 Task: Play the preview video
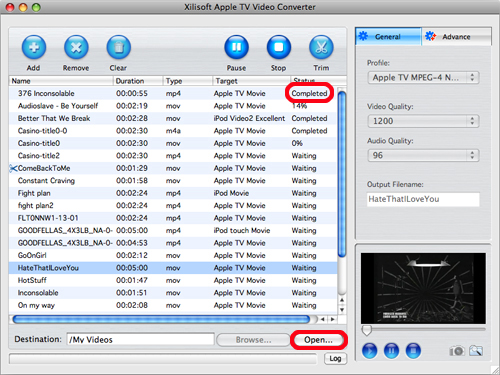(x=369, y=351)
